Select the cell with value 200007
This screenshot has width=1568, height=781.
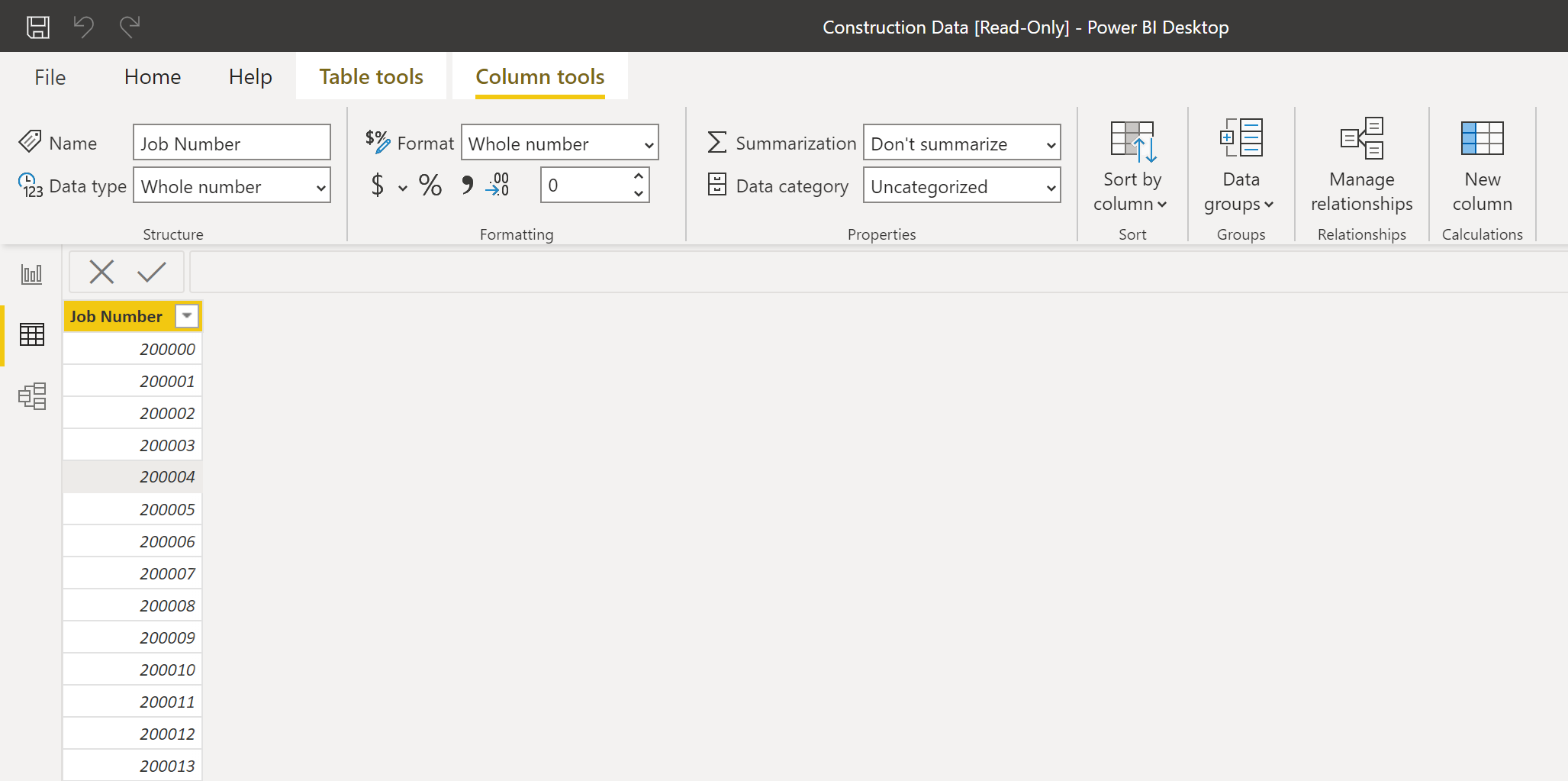tap(133, 573)
